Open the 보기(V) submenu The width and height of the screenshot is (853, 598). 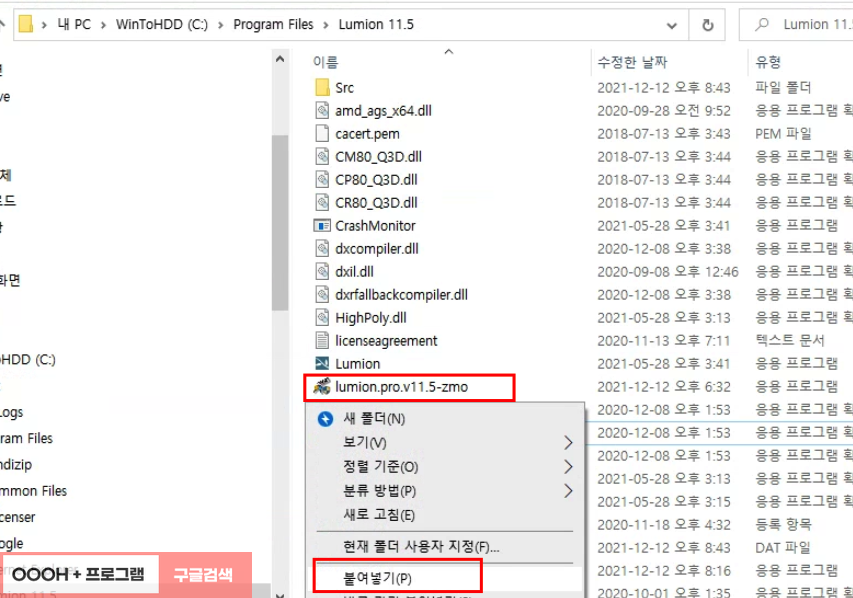pyautogui.click(x=364, y=442)
